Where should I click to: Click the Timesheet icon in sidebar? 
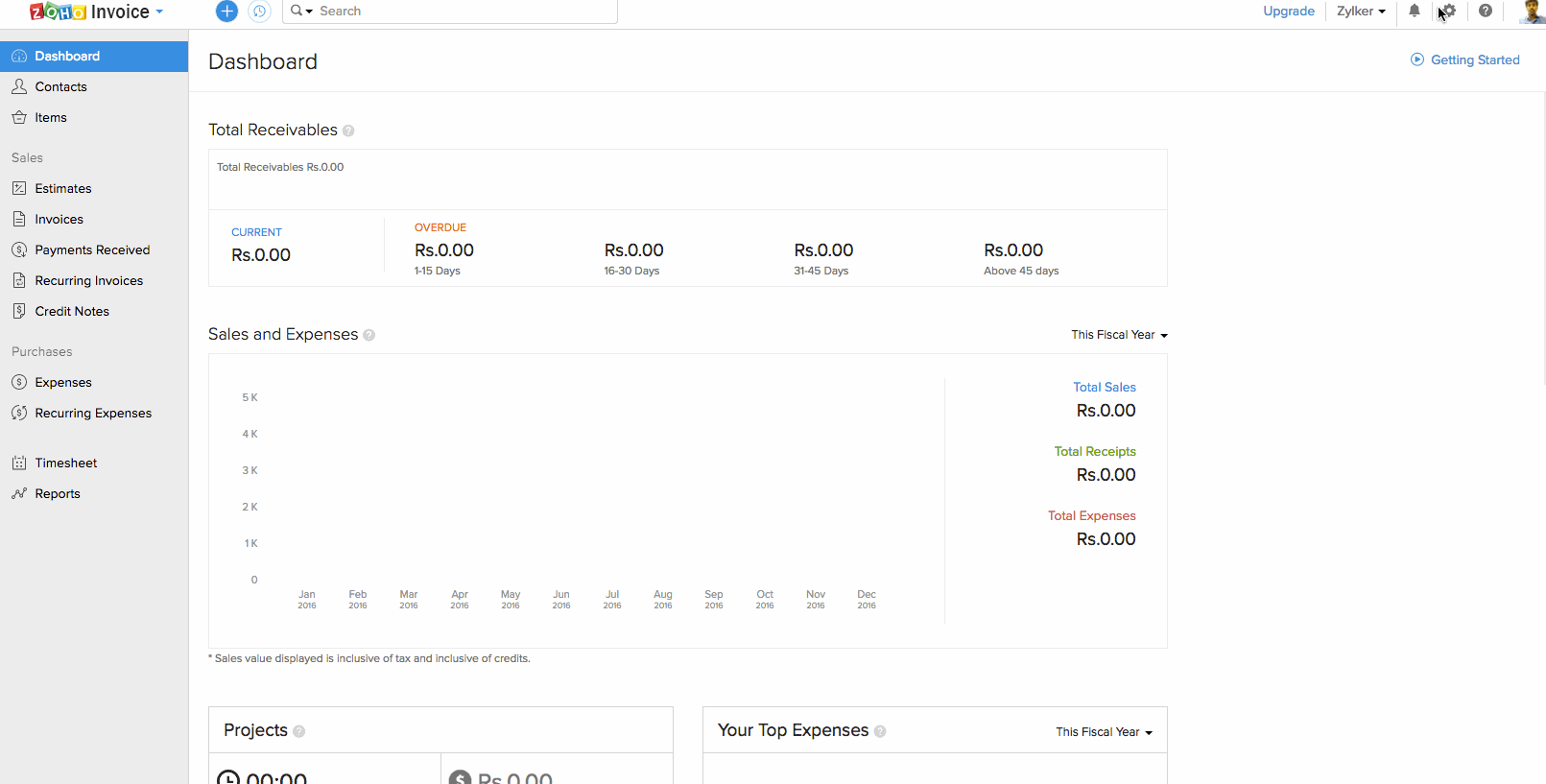click(x=19, y=463)
